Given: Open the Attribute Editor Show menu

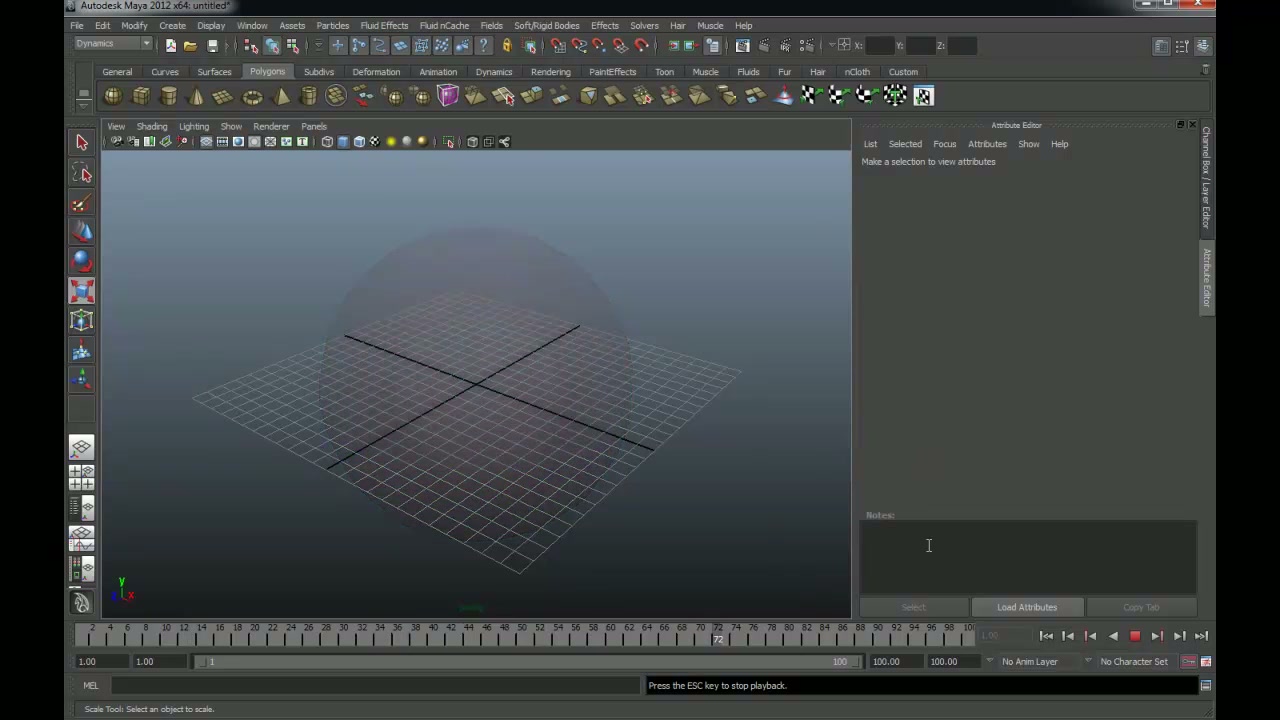Looking at the screenshot, I should click(x=1028, y=144).
